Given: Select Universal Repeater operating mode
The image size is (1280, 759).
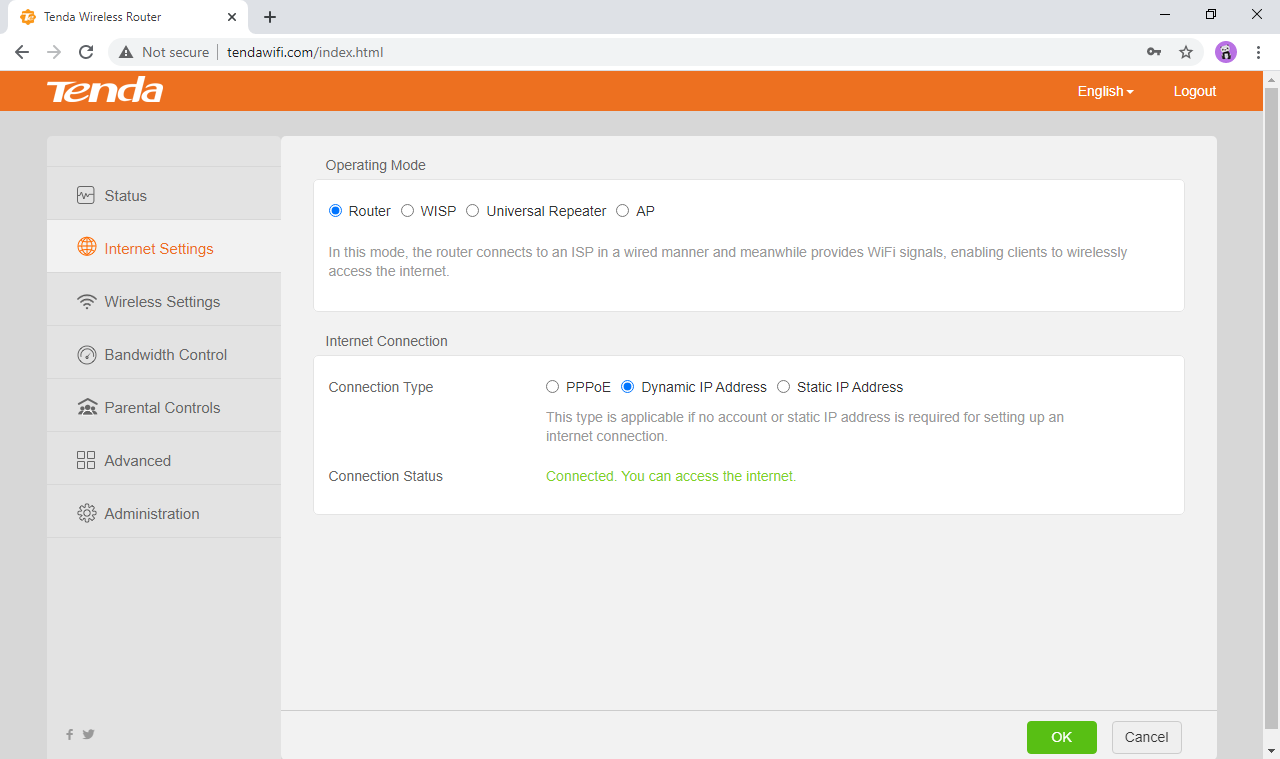Looking at the screenshot, I should coord(473,211).
